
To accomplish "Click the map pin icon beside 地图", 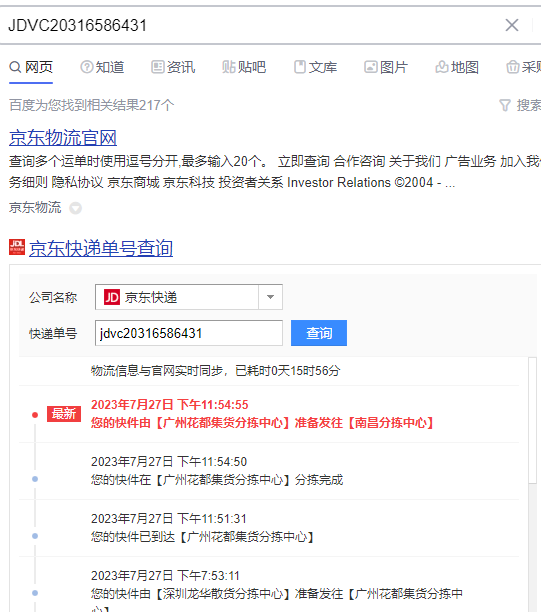I will point(442,67).
